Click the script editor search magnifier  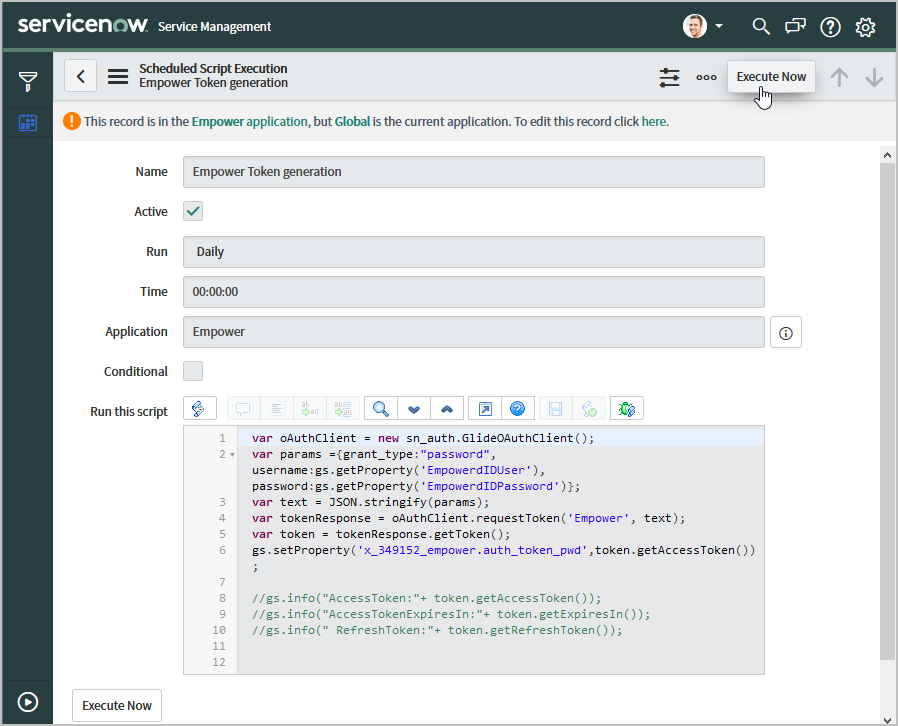[380, 408]
